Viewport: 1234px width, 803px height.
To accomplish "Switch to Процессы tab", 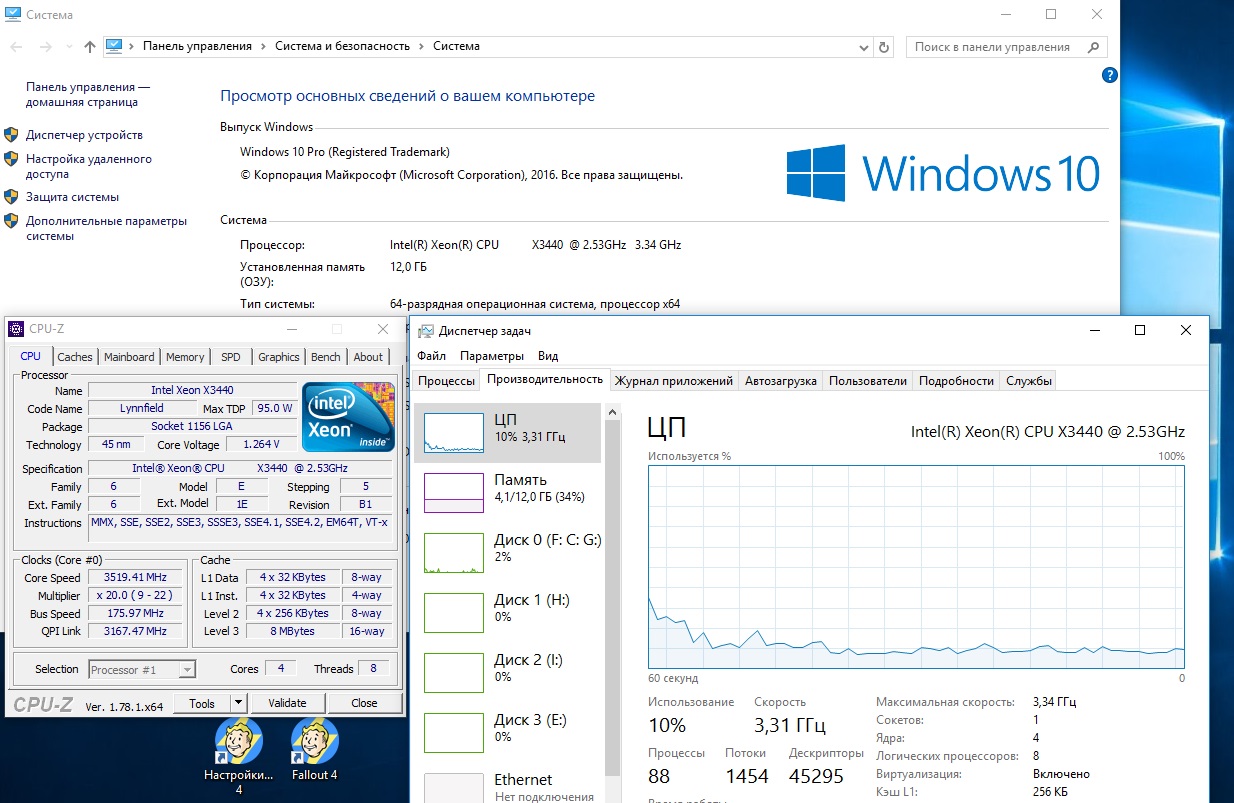I will point(446,381).
